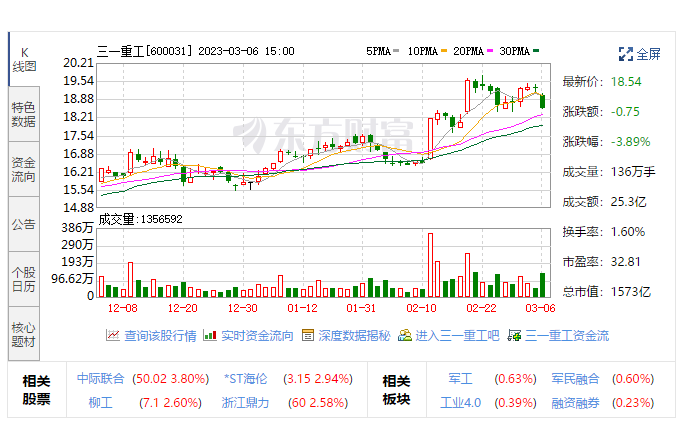Open the K线图 tab
This screenshot has height=446, width=684.
pyautogui.click(x=24, y=59)
